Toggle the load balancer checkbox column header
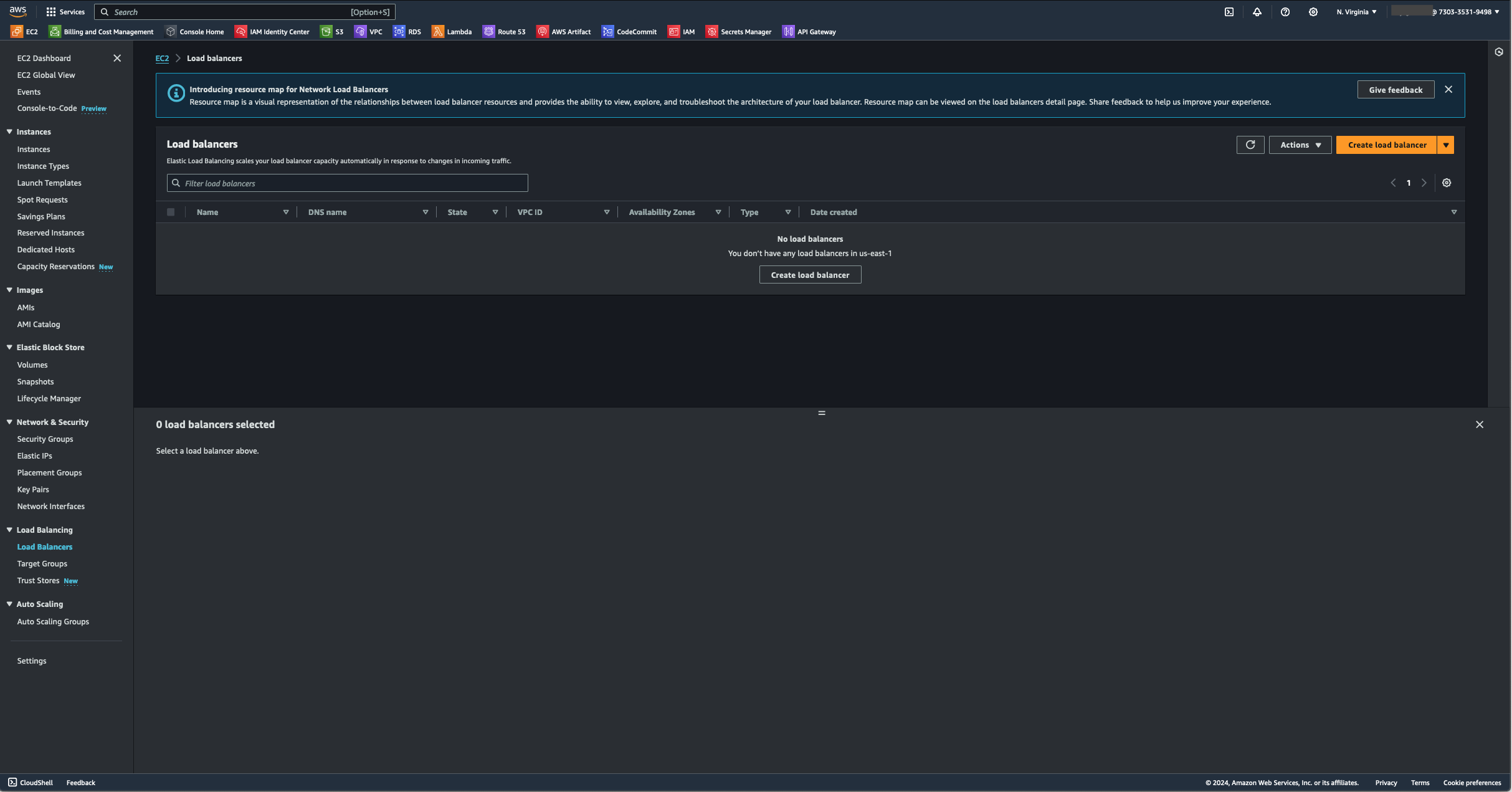1512x792 pixels. (172, 211)
